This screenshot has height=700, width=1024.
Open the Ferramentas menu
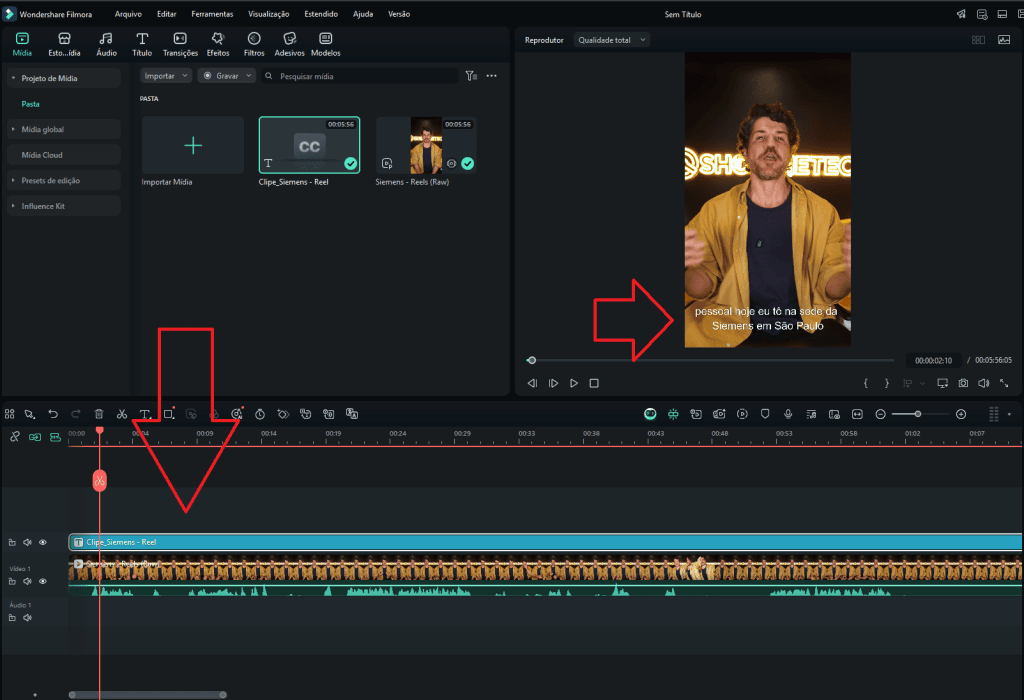(212, 14)
